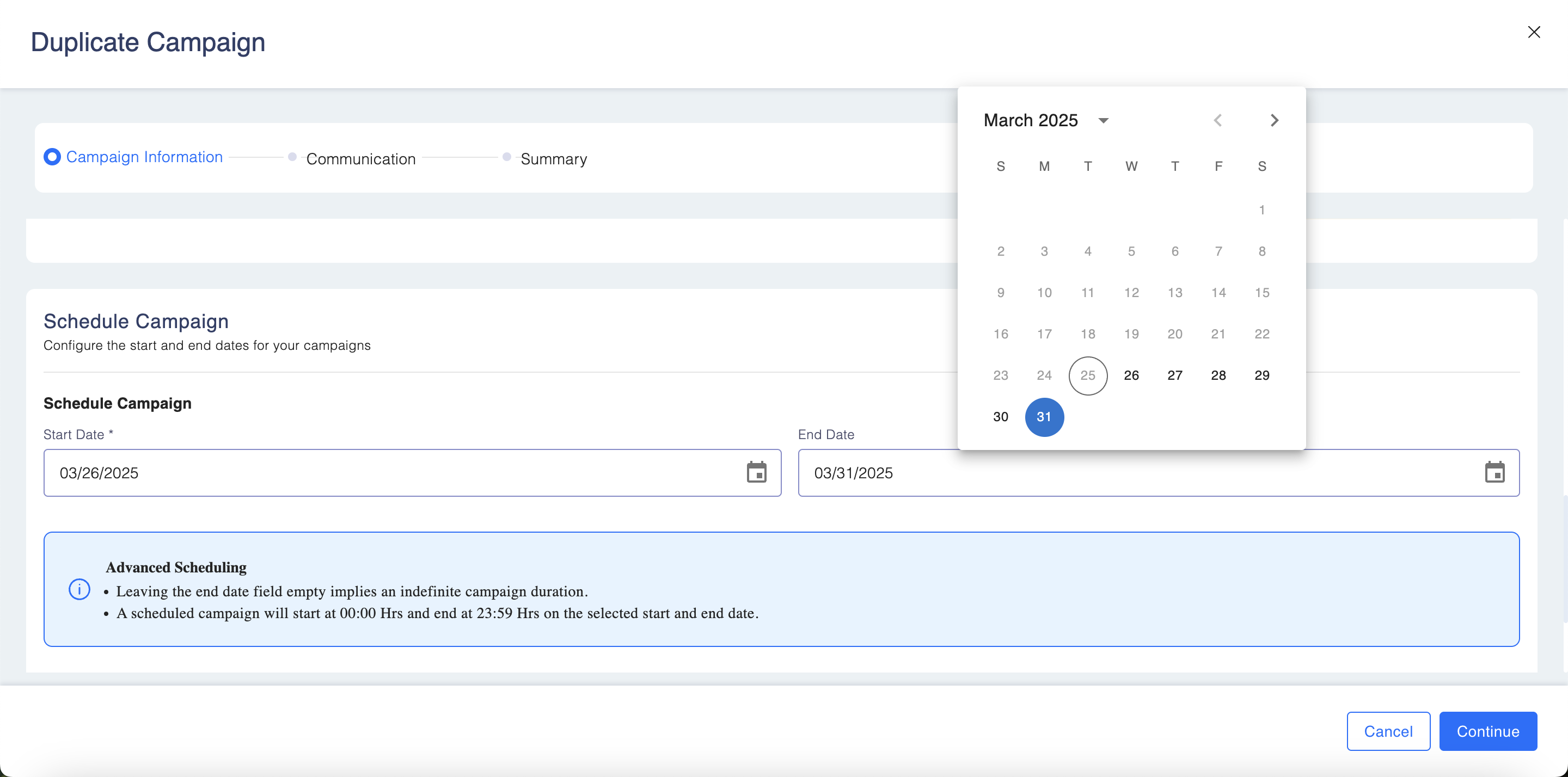Expand the March 2025 month-year dropdown
This screenshot has height=777, width=1568.
[x=1102, y=120]
